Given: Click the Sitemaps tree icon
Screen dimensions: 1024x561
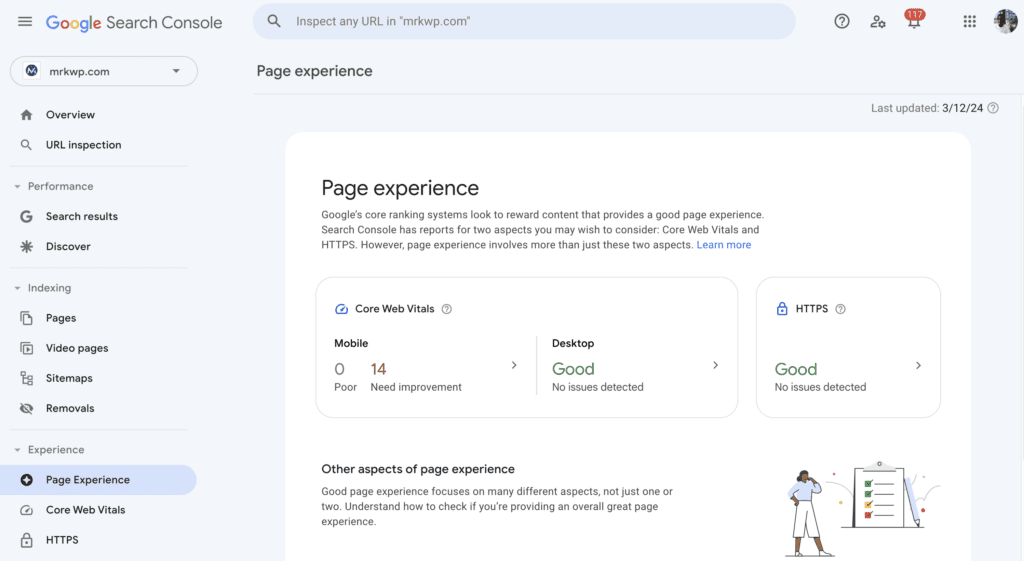Looking at the screenshot, I should click(26, 378).
